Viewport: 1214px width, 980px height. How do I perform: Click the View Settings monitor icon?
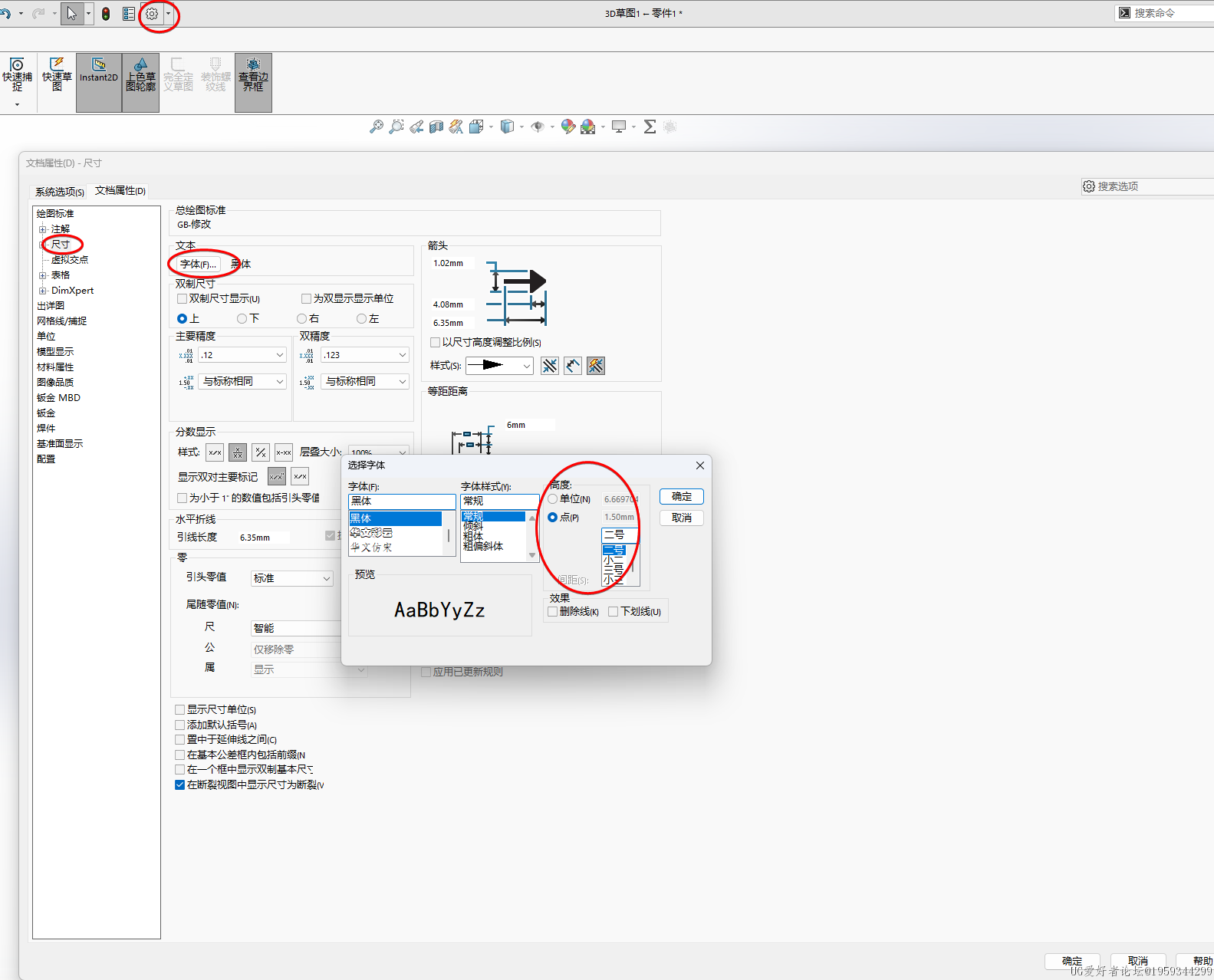click(619, 127)
